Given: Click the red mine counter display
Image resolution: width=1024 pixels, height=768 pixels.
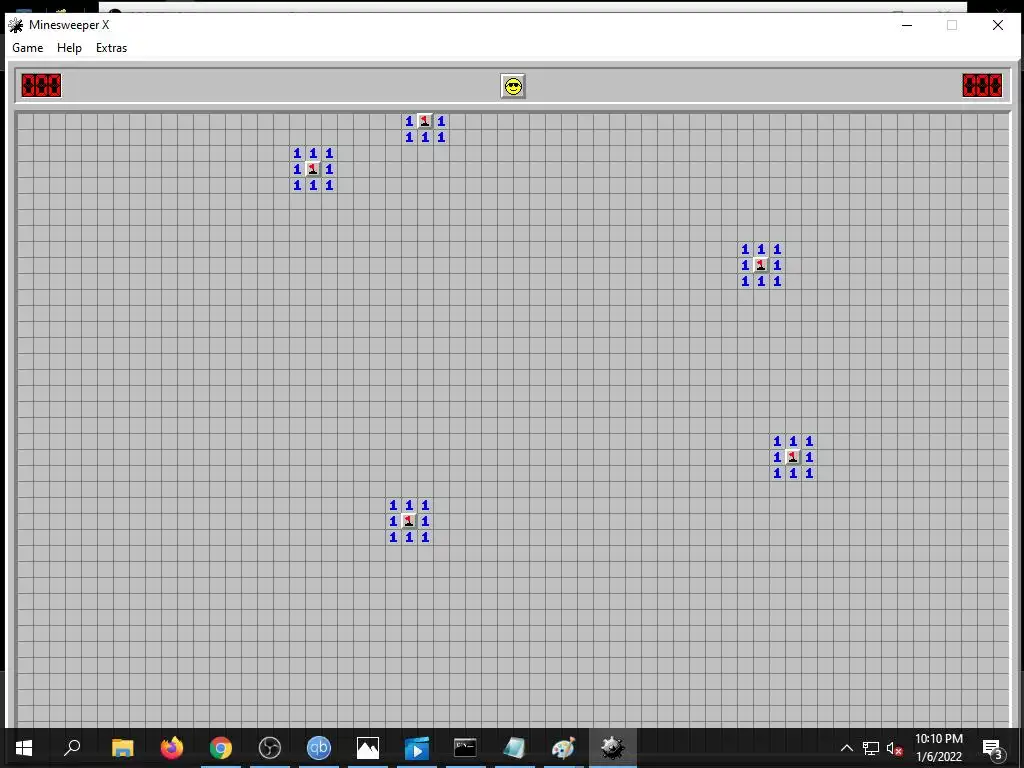Looking at the screenshot, I should click(41, 86).
